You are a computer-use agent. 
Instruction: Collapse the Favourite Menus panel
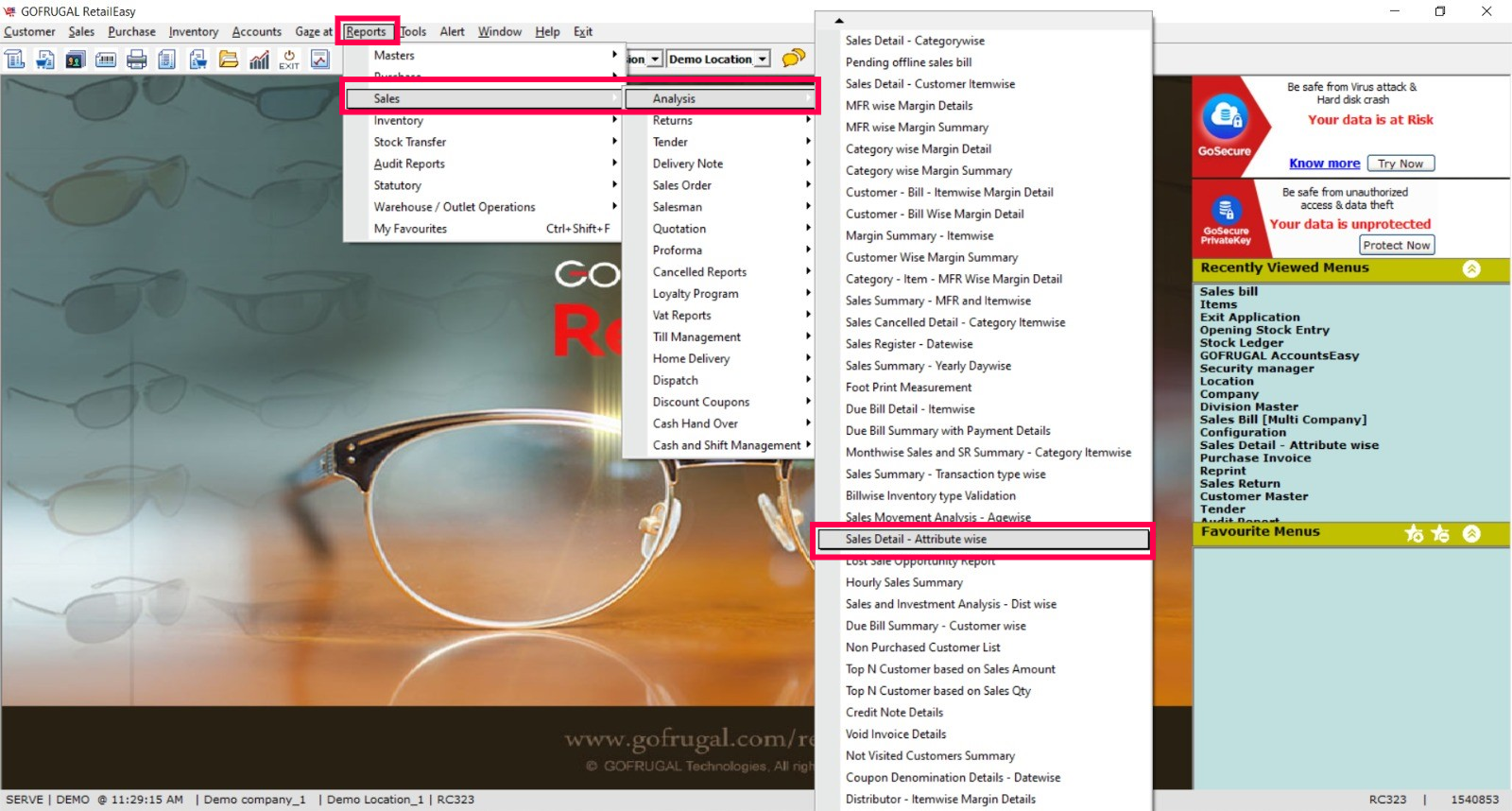point(1471,533)
